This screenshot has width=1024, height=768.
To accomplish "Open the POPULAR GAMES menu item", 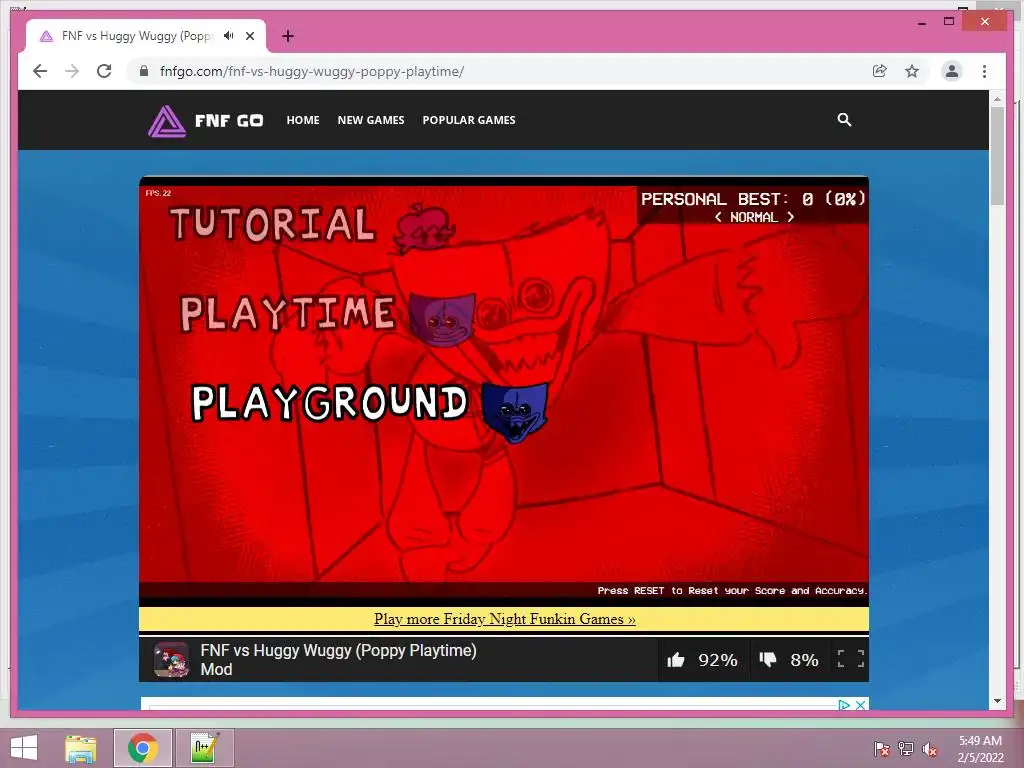I will pos(469,120).
